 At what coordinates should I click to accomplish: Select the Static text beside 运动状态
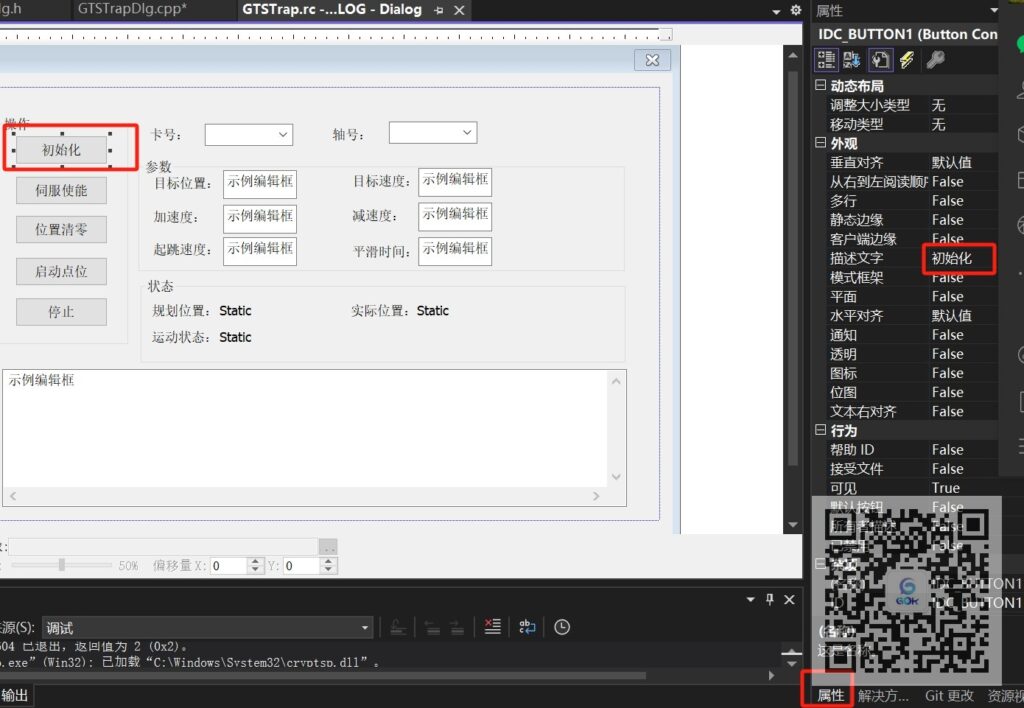click(235, 338)
